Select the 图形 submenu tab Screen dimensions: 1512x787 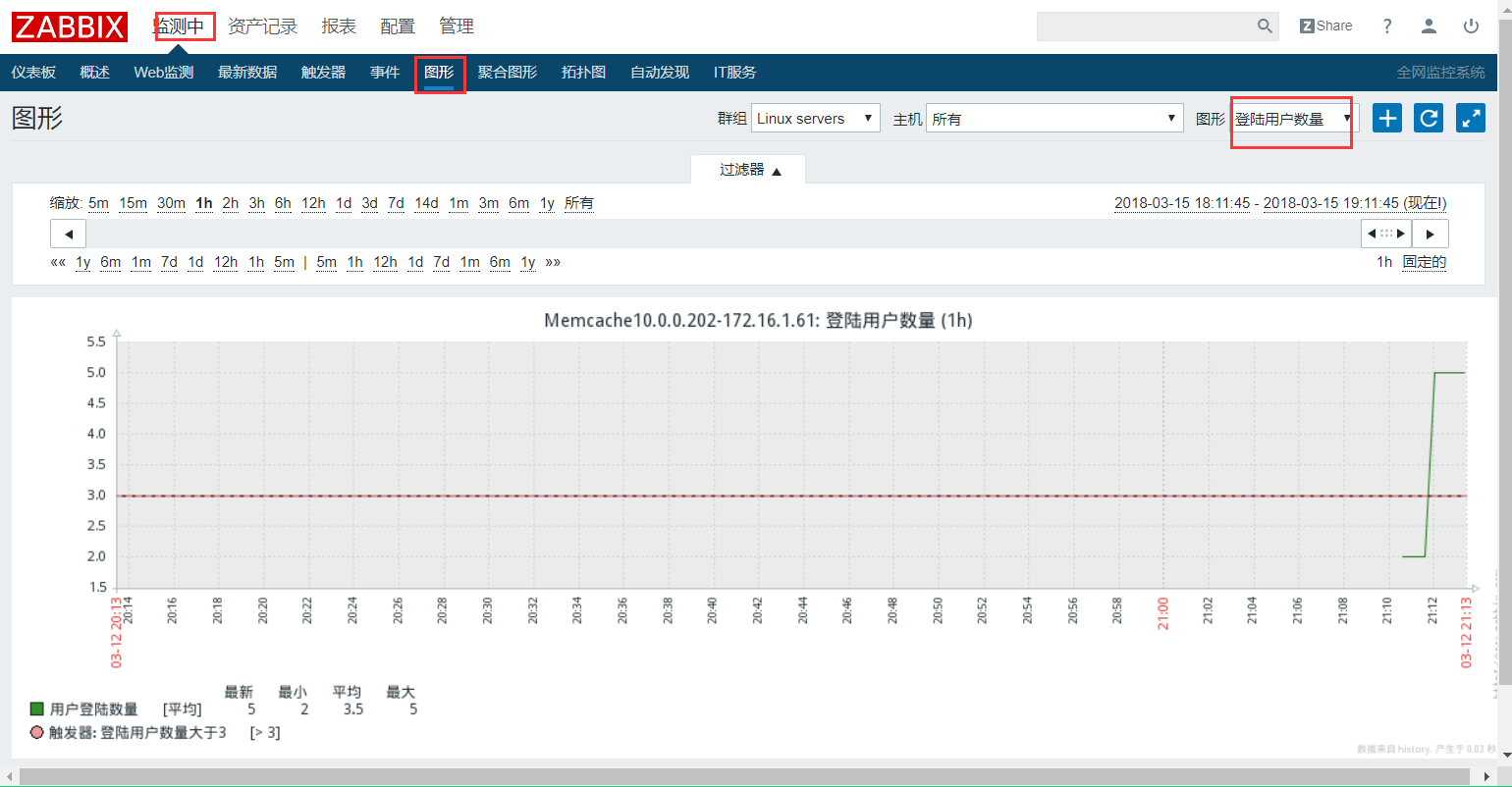pyautogui.click(x=439, y=73)
